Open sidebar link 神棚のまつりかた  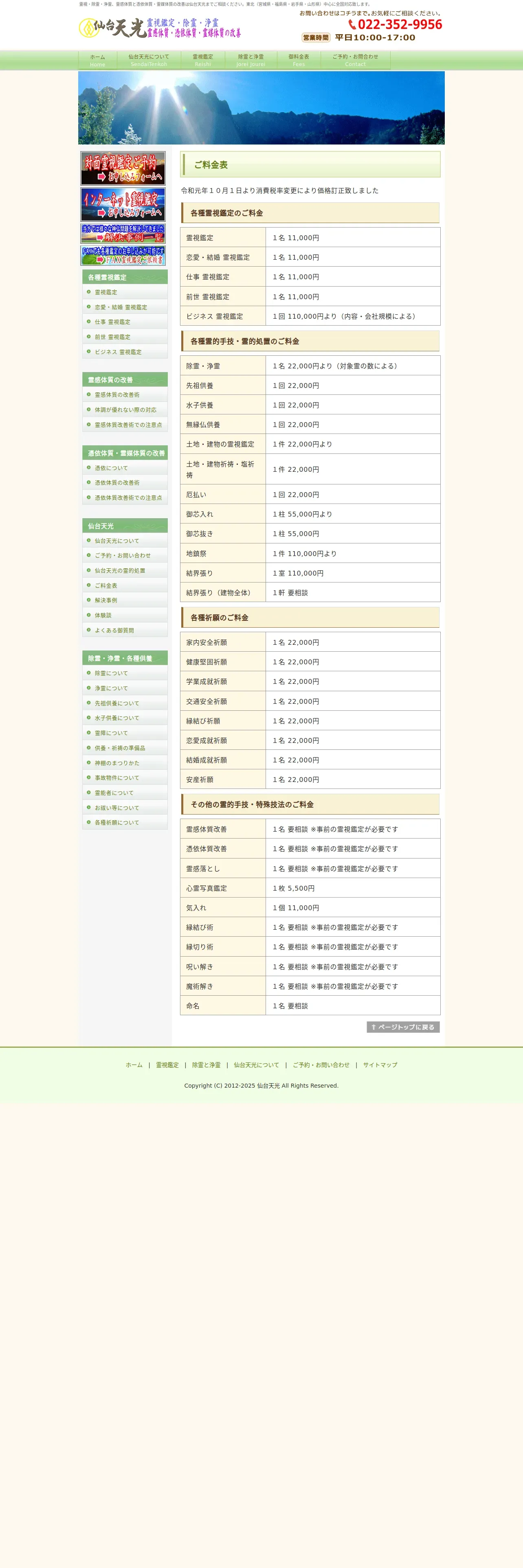[x=125, y=763]
